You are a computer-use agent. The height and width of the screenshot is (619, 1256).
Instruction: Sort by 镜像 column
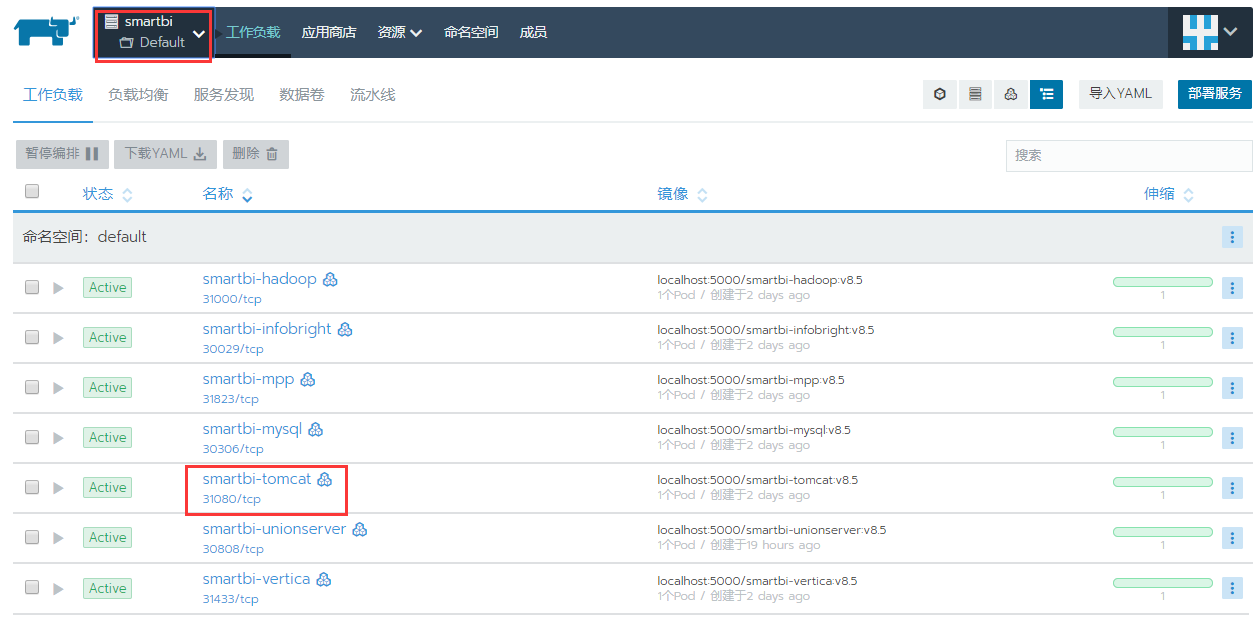pos(683,194)
